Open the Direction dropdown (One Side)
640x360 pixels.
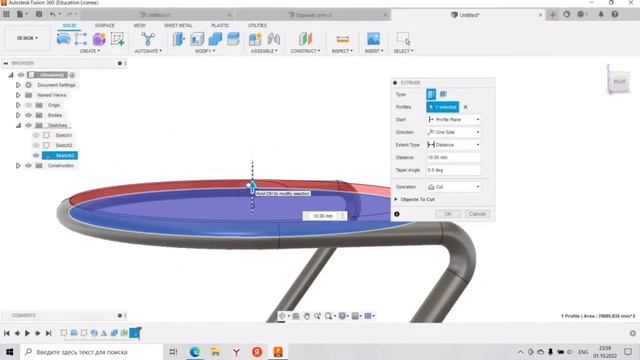(x=453, y=132)
